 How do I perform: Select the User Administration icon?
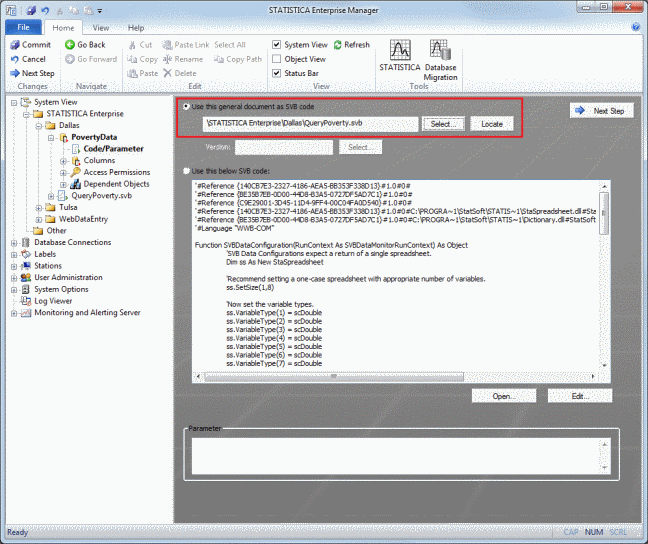tap(26, 277)
